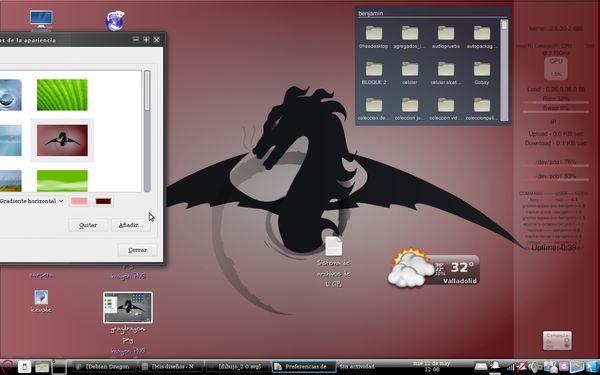Image resolution: width=600 pixels, height=375 pixels.
Task: Open the 'coleccion ju...' folder
Action: tap(409, 109)
